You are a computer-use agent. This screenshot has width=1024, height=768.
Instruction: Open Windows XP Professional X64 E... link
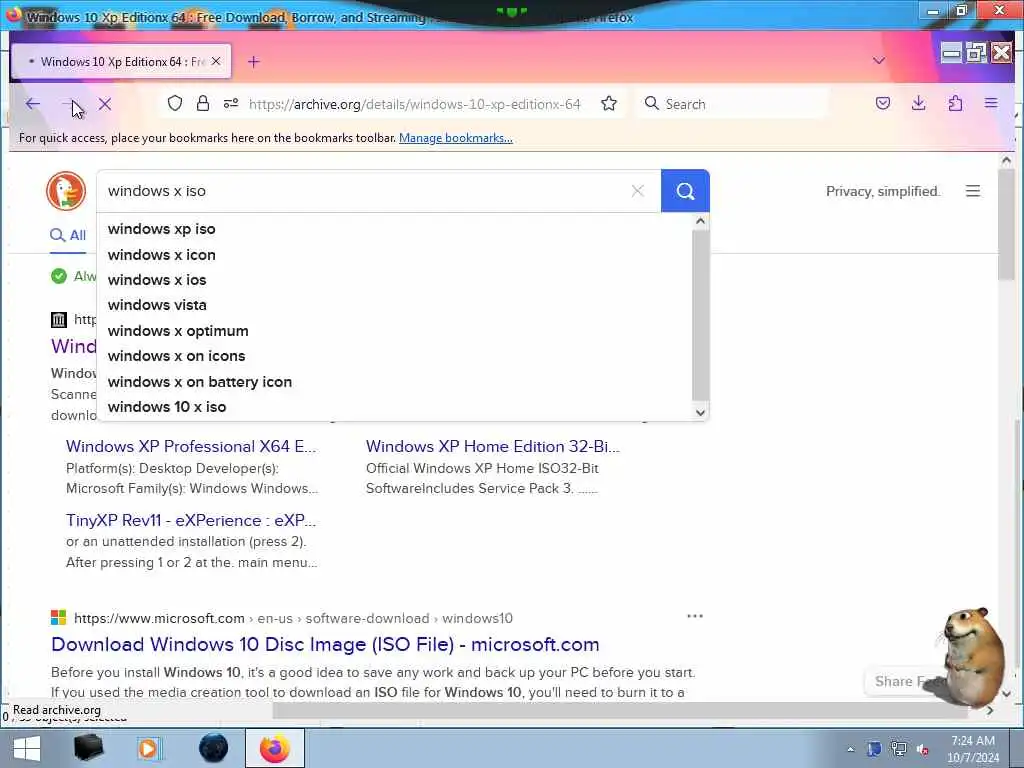pos(191,447)
